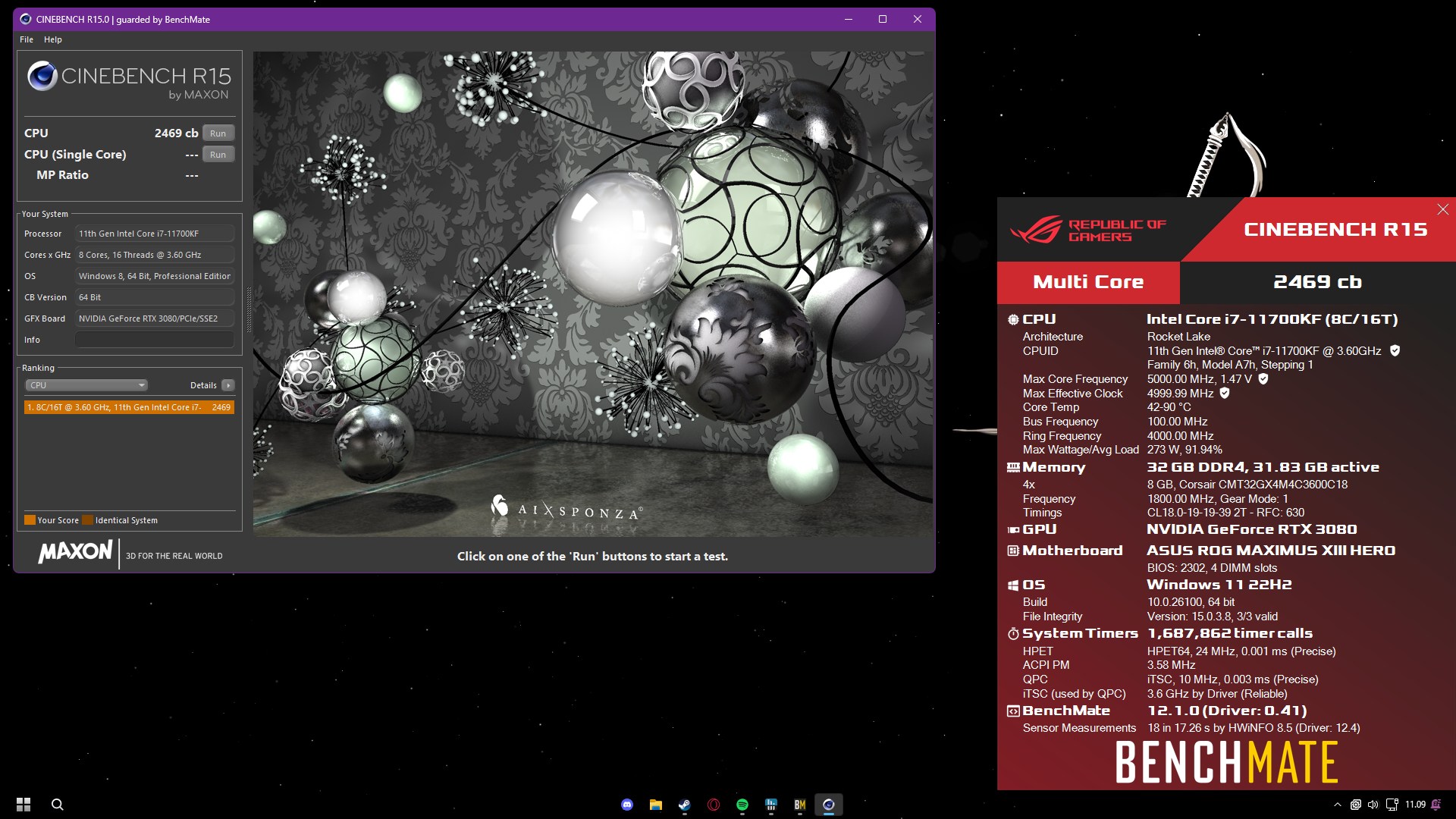Open Spotify from the taskbar
This screenshot has height=819, width=1456.
742,805
